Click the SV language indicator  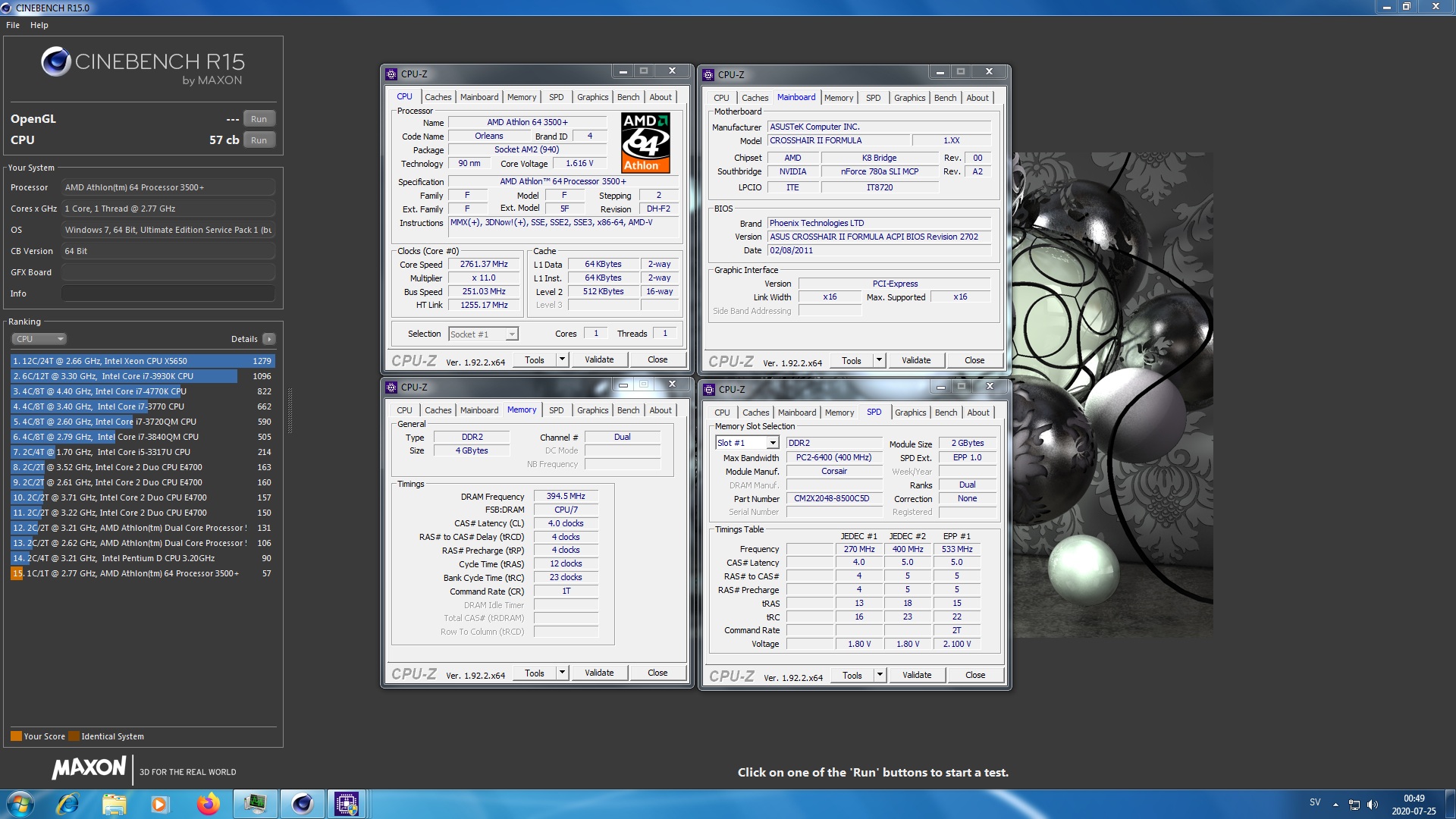tap(1315, 802)
